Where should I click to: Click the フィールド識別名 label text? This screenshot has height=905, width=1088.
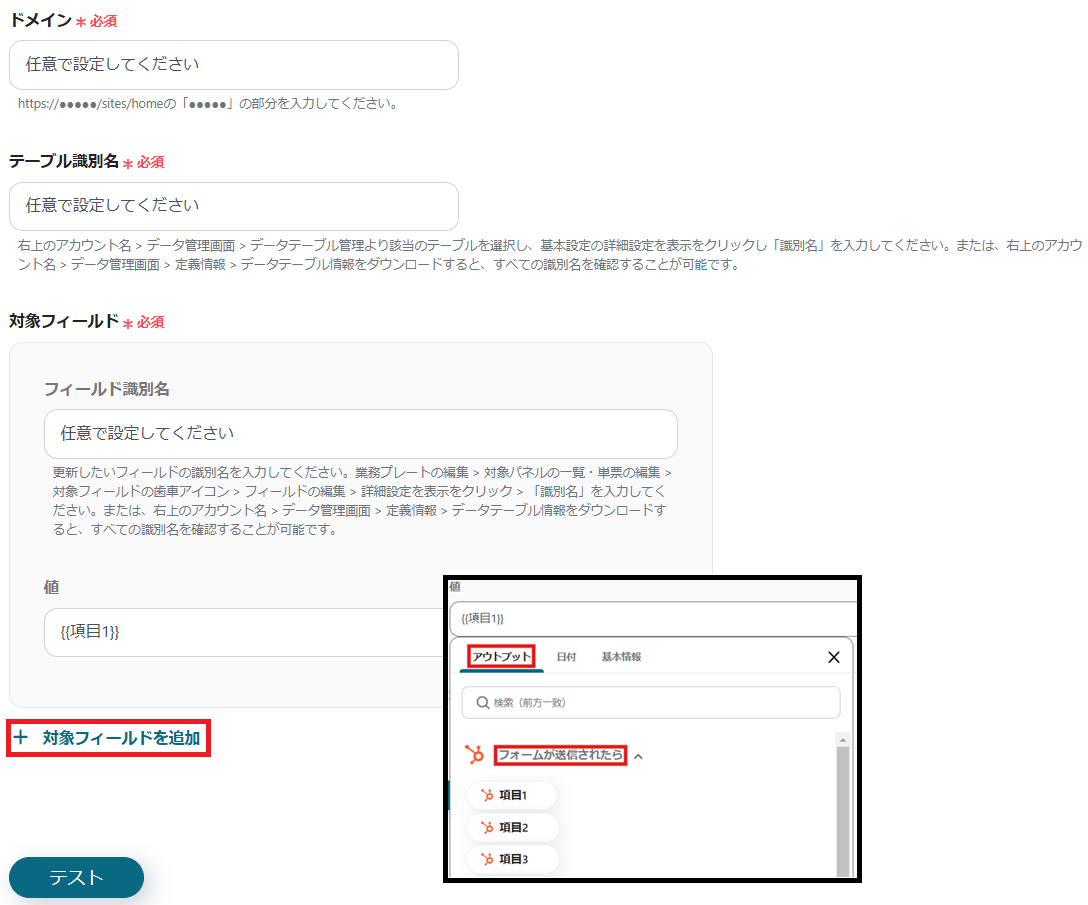pyautogui.click(x=107, y=389)
